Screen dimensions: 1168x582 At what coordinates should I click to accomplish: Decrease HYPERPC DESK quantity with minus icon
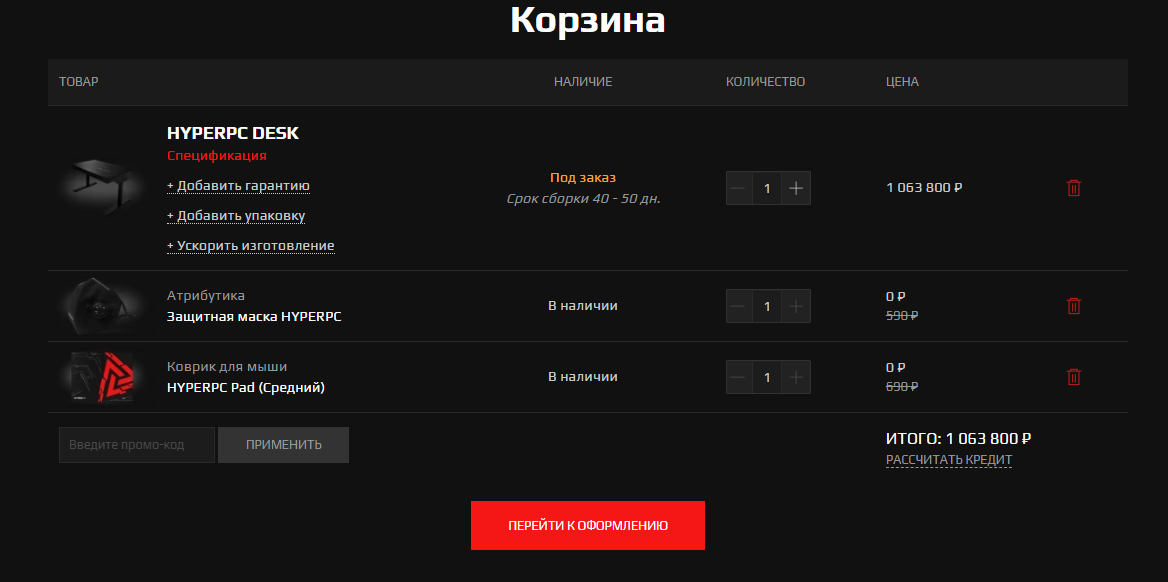(x=739, y=187)
